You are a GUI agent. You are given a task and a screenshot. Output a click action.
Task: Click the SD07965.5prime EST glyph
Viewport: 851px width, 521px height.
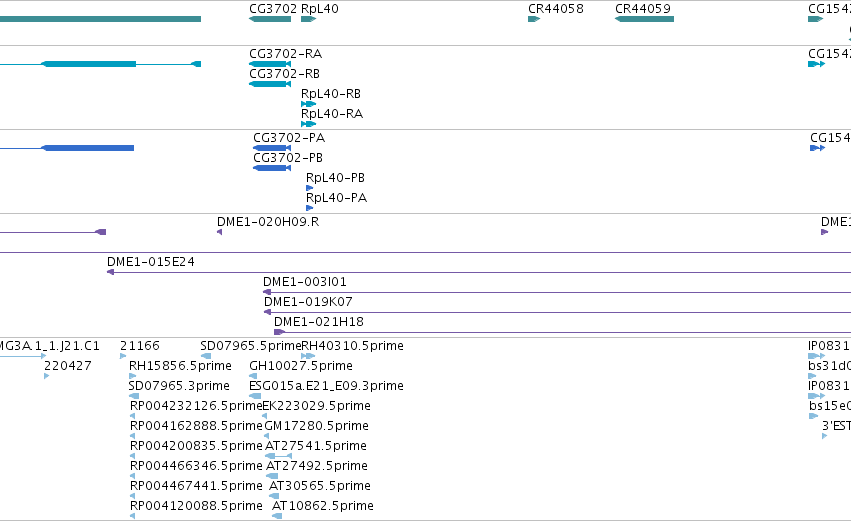tap(206, 357)
